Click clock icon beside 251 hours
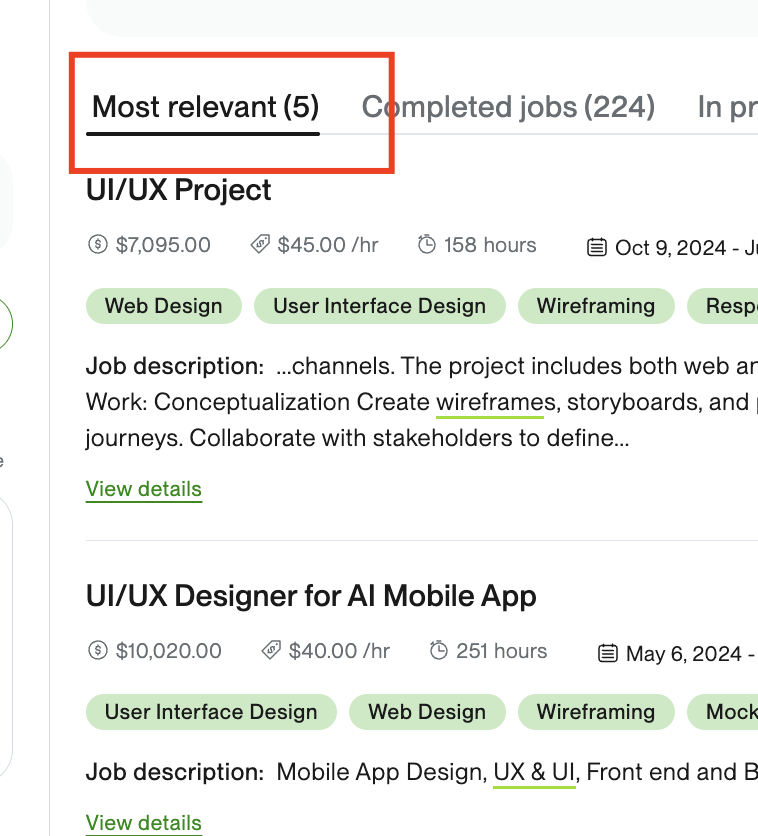Viewport: 758px width, 836px height. (x=439, y=650)
